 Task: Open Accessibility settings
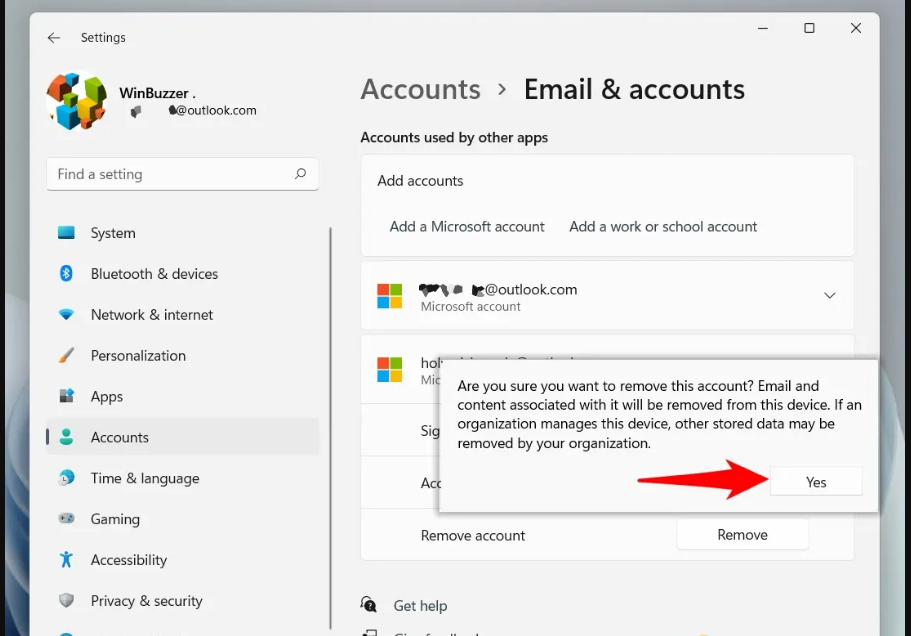click(182, 560)
